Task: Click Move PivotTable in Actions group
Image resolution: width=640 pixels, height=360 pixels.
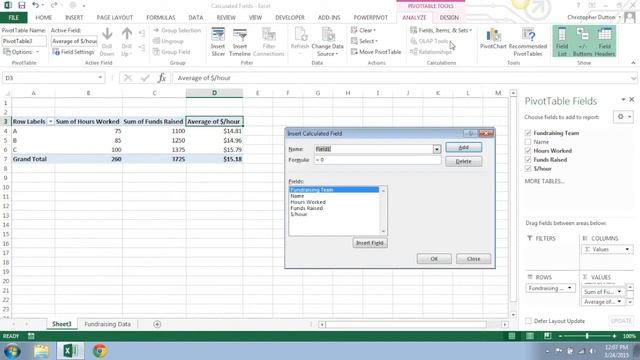Action: (x=376, y=52)
